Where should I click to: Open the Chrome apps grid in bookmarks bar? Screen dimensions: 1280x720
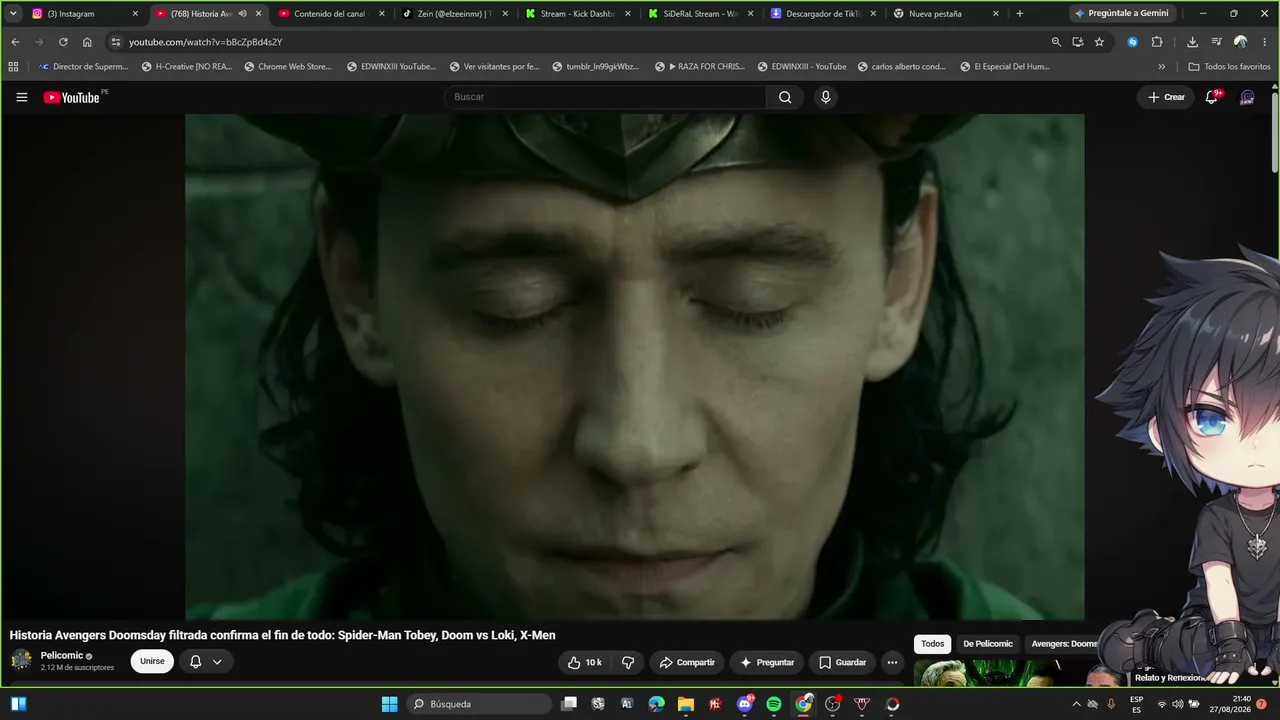click(x=13, y=67)
